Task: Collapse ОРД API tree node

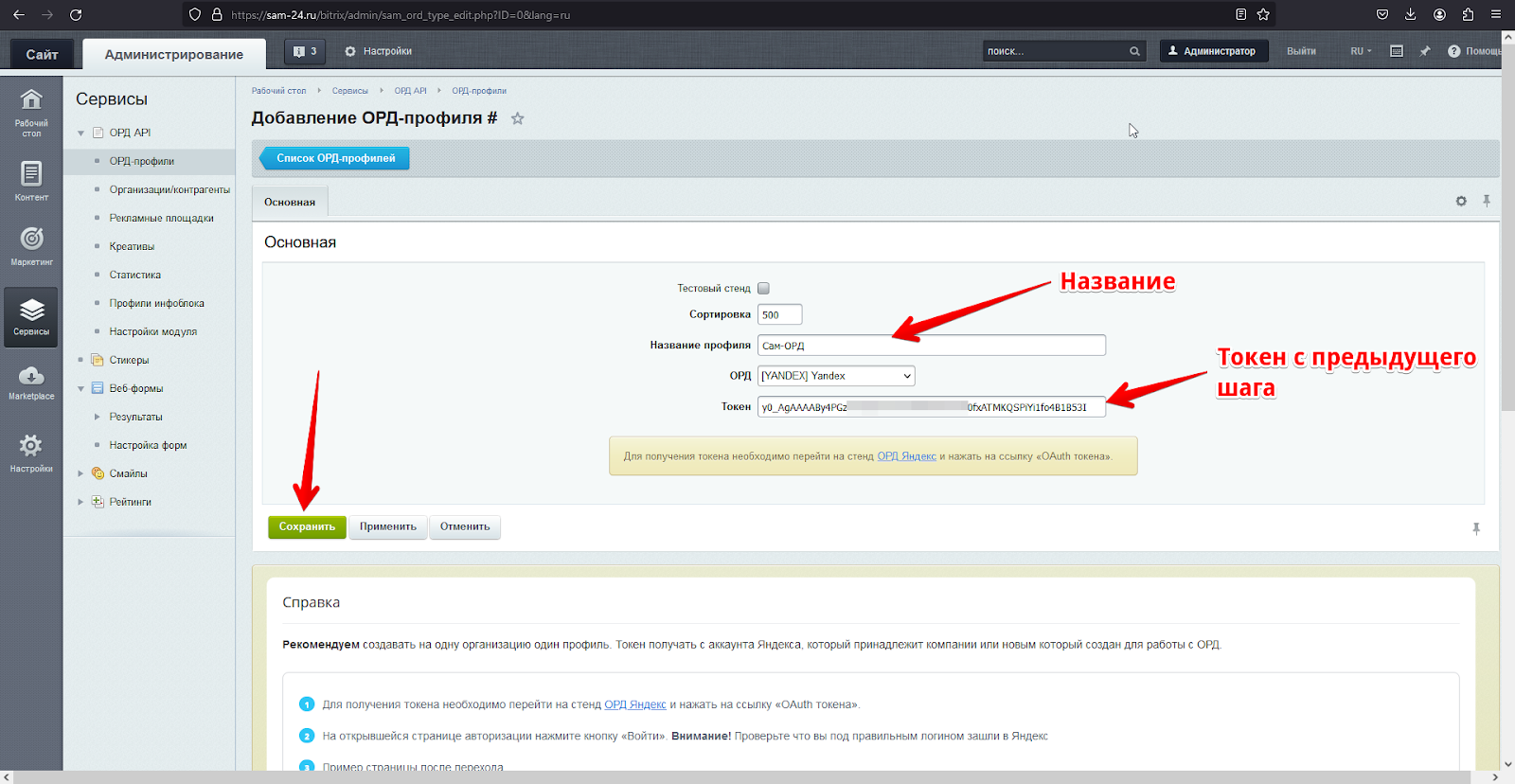Action: coord(81,134)
